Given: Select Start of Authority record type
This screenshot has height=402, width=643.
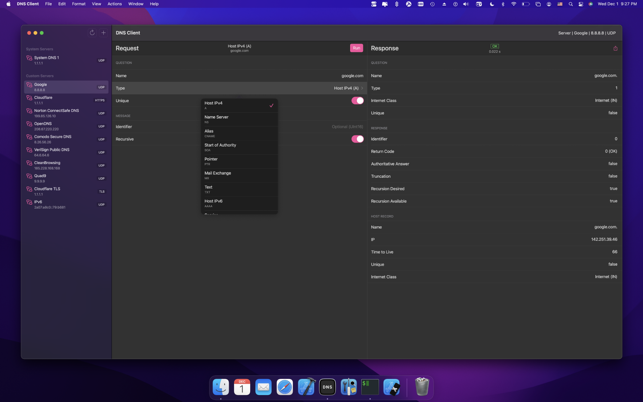Looking at the screenshot, I should [x=239, y=147].
